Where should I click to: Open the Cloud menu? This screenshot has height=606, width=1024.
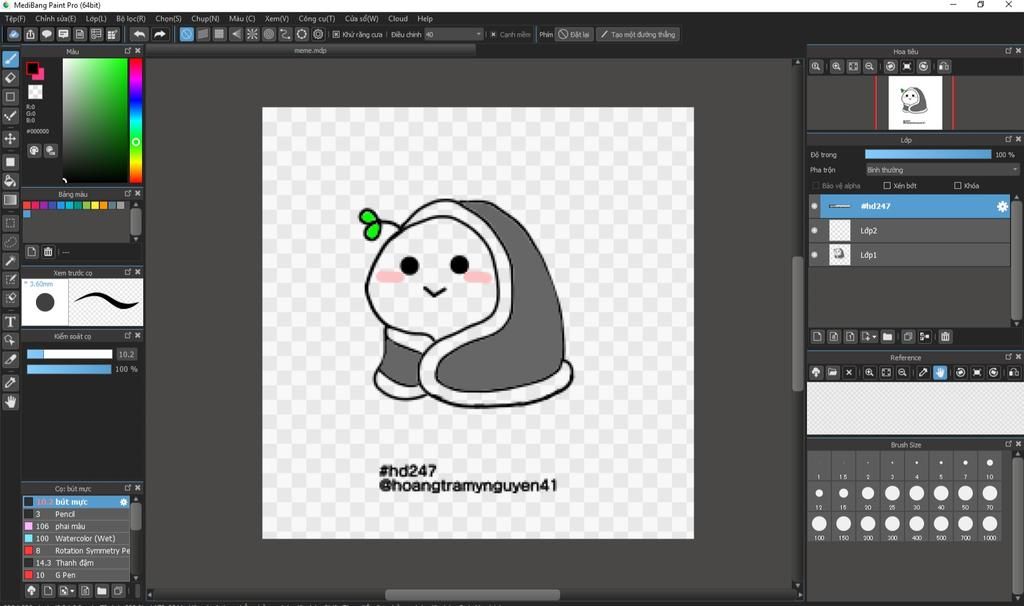pos(398,19)
